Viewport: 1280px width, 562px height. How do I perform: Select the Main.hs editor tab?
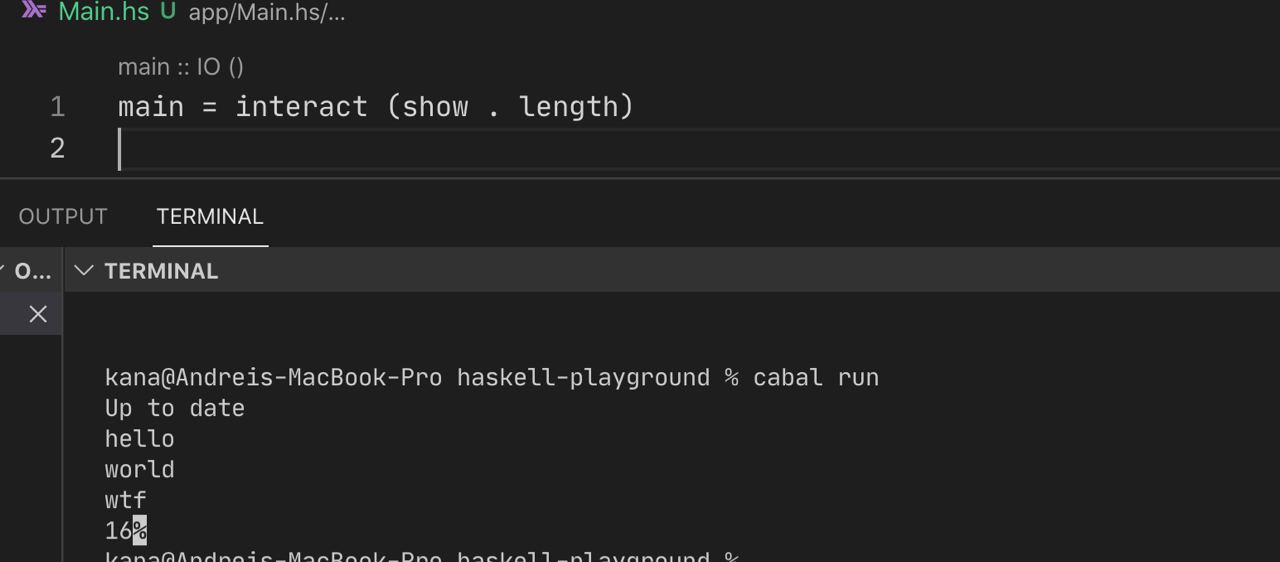tap(104, 12)
